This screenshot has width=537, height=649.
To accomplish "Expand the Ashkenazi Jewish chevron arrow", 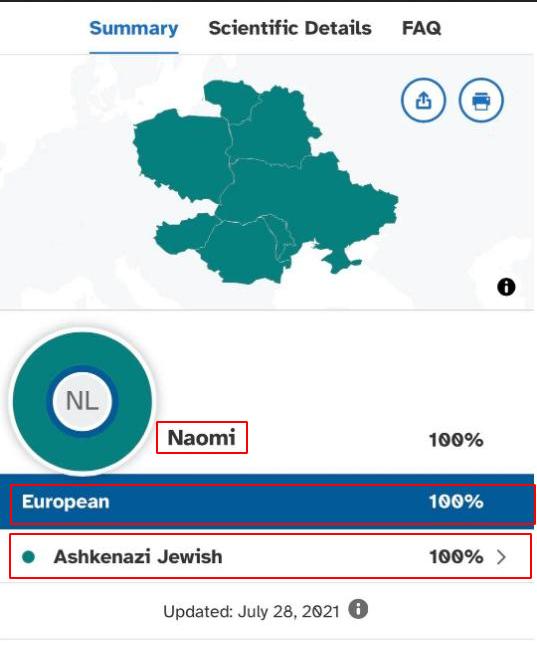I will click(501, 557).
